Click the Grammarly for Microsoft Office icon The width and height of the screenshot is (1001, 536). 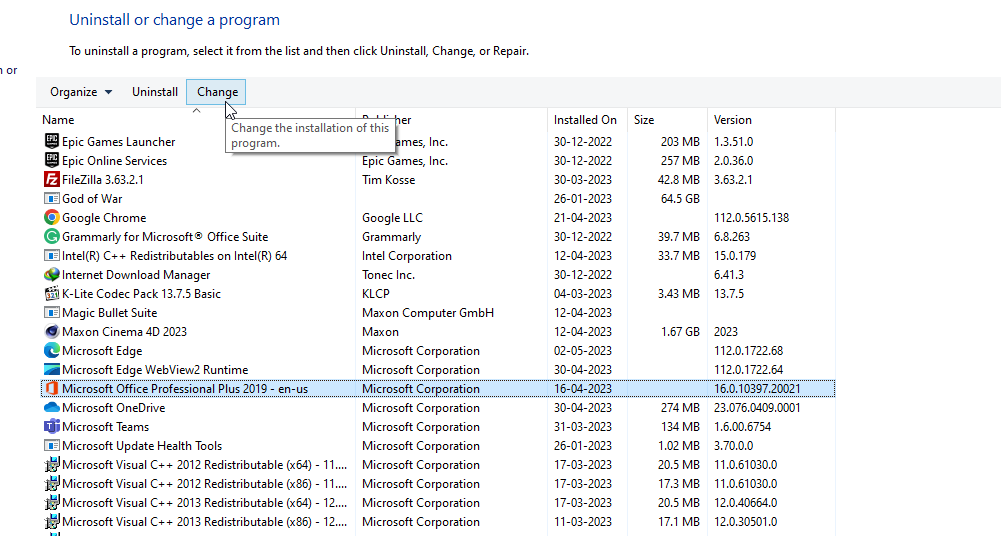(52, 236)
